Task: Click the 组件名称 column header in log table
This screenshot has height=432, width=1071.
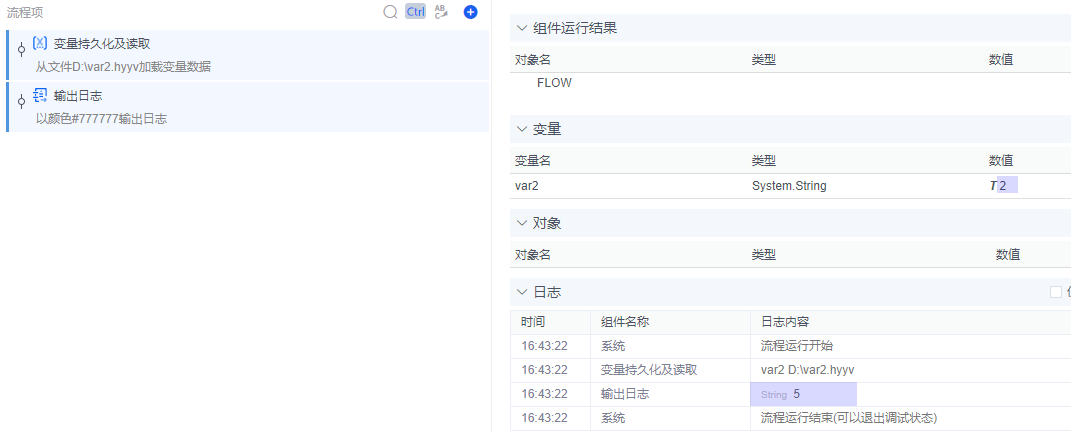Action: 624,322
